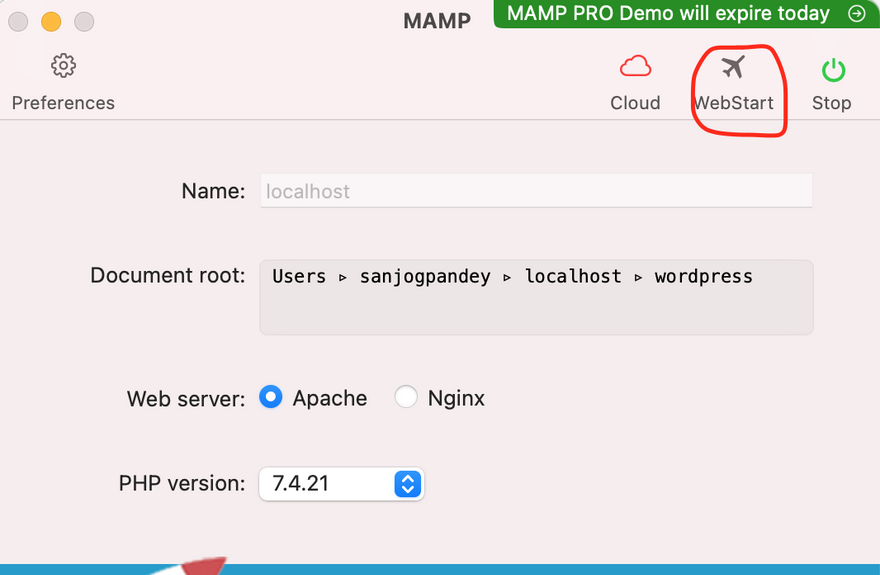Open Preferences via the gear icon
Image resolution: width=880 pixels, height=575 pixels.
[63, 67]
